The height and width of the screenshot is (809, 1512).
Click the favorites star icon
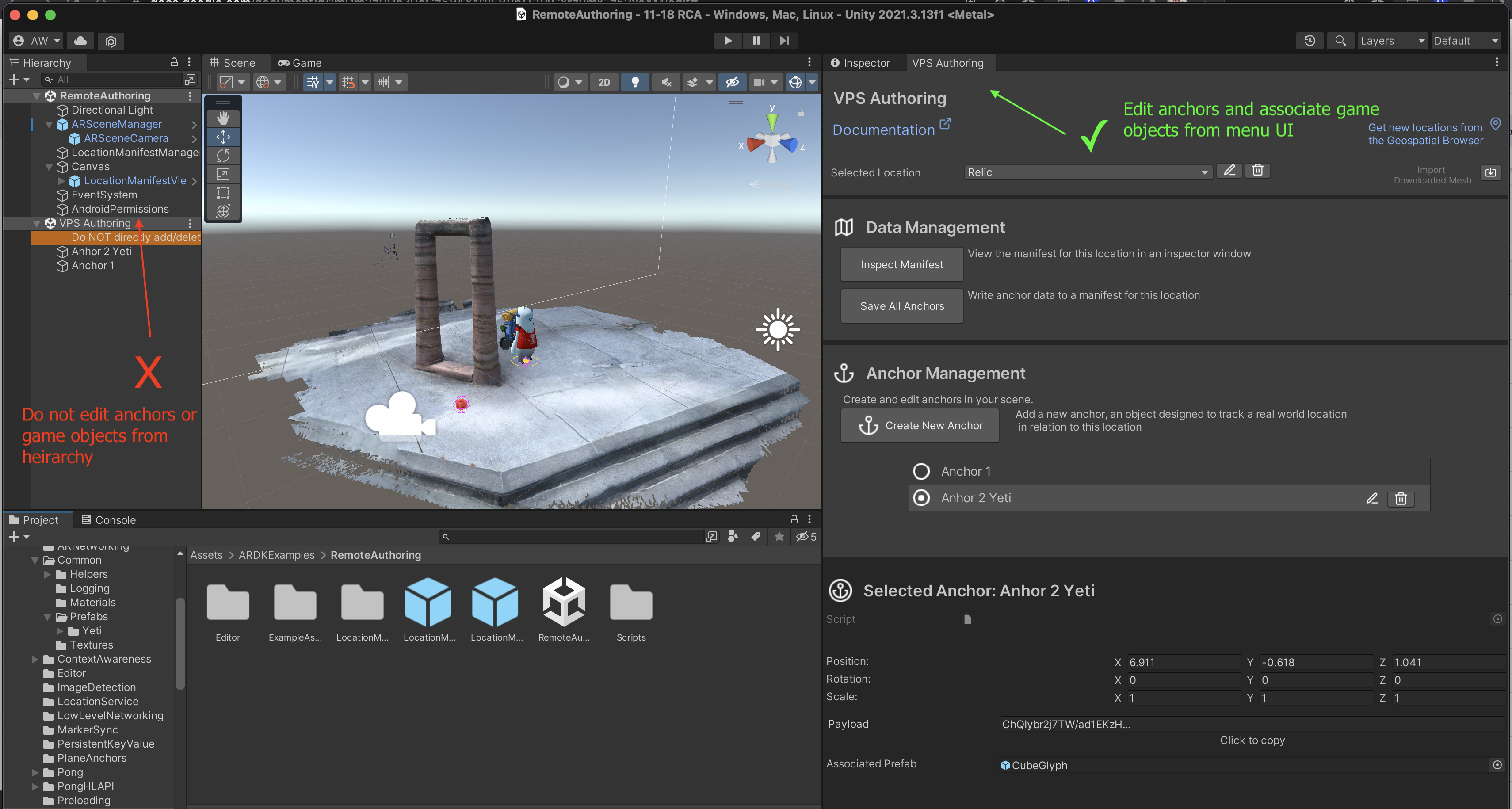779,536
